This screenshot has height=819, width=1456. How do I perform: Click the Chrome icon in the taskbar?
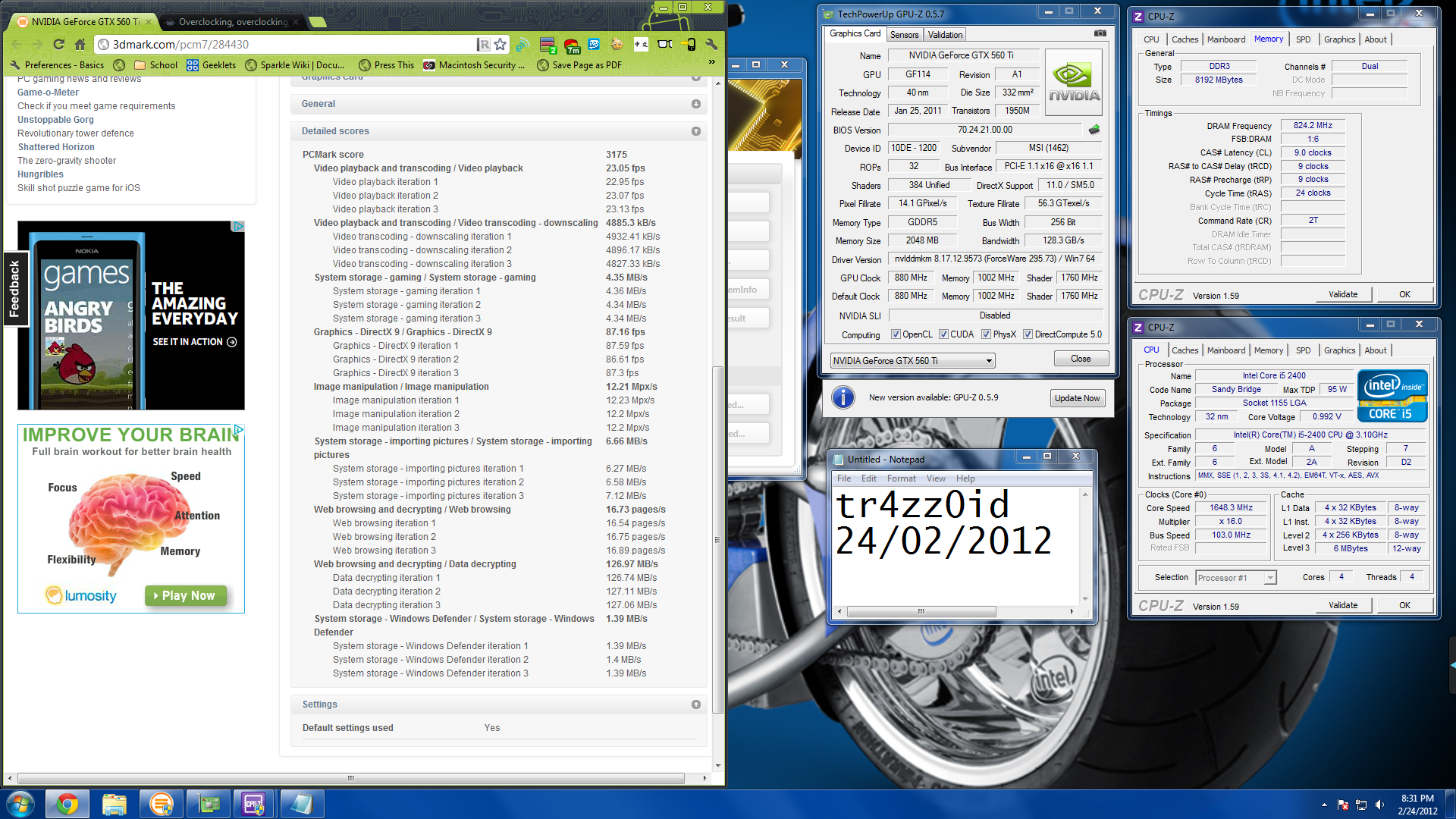[x=67, y=804]
